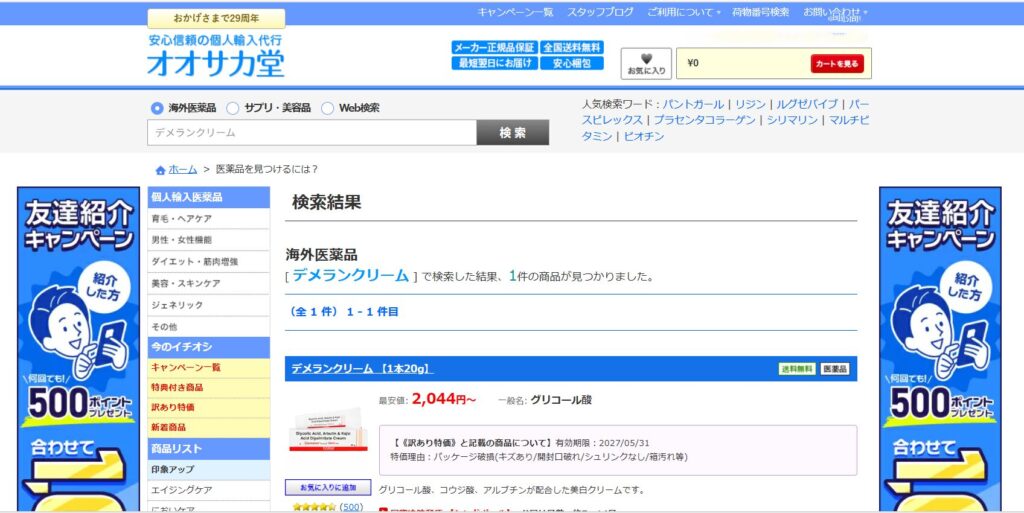Click the メーカー正規品保証 badge
The width and height of the screenshot is (1024, 513).
click(494, 47)
